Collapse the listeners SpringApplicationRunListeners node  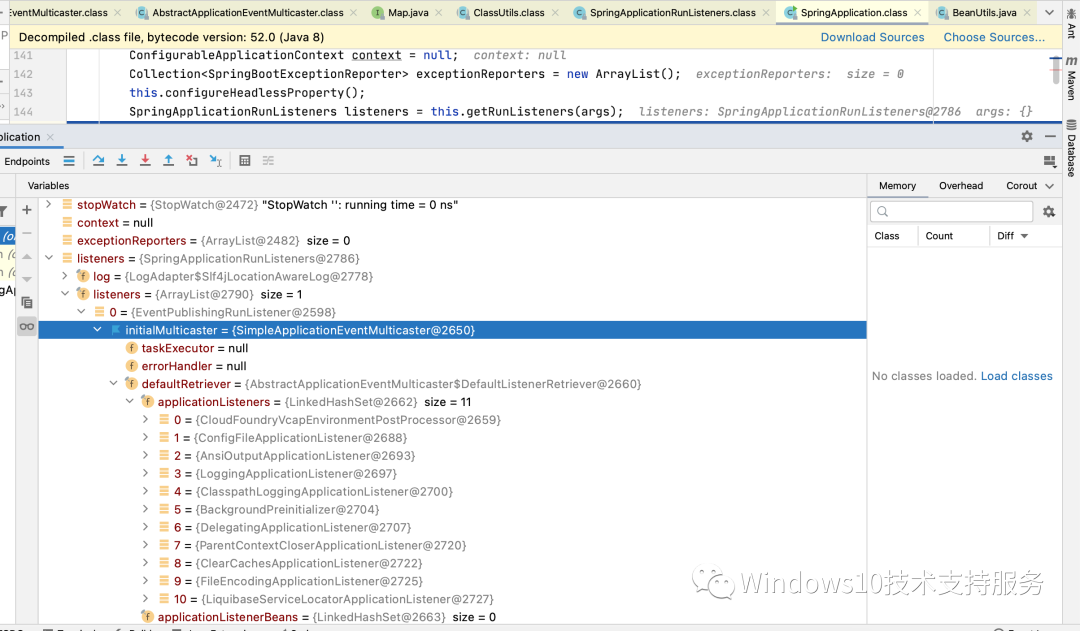point(48,258)
